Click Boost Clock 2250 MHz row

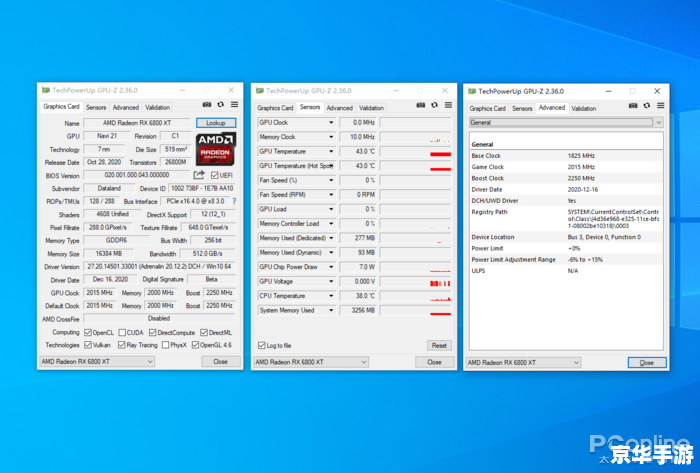click(566, 178)
